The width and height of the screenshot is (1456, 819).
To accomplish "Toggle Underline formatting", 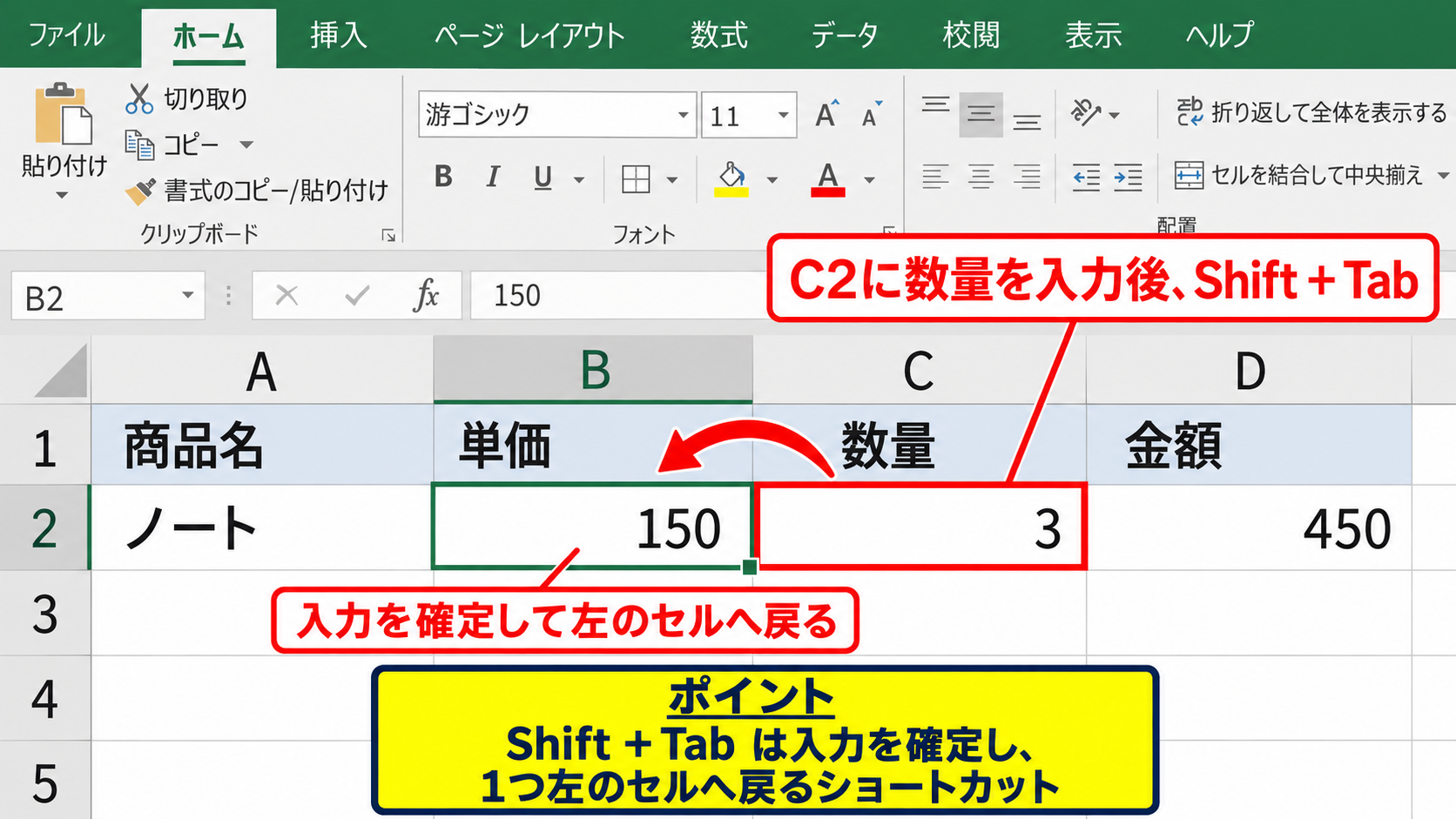I will tap(543, 178).
